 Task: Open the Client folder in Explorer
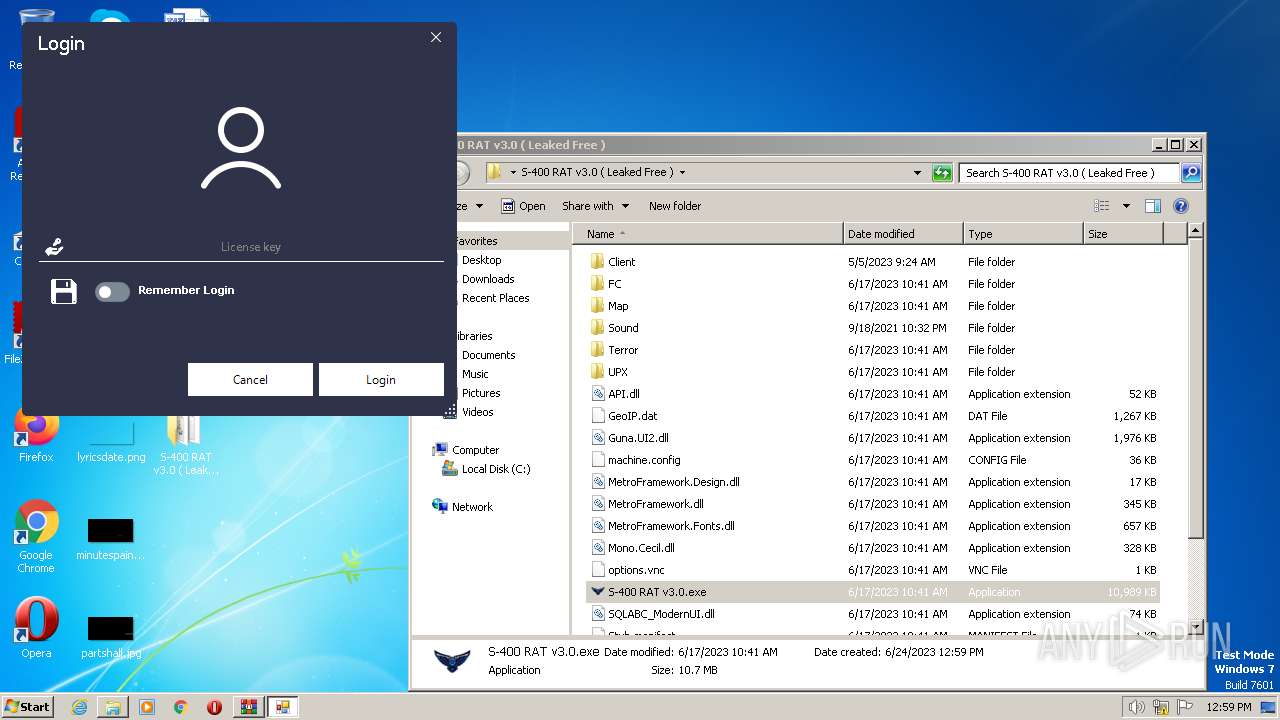click(x=621, y=262)
